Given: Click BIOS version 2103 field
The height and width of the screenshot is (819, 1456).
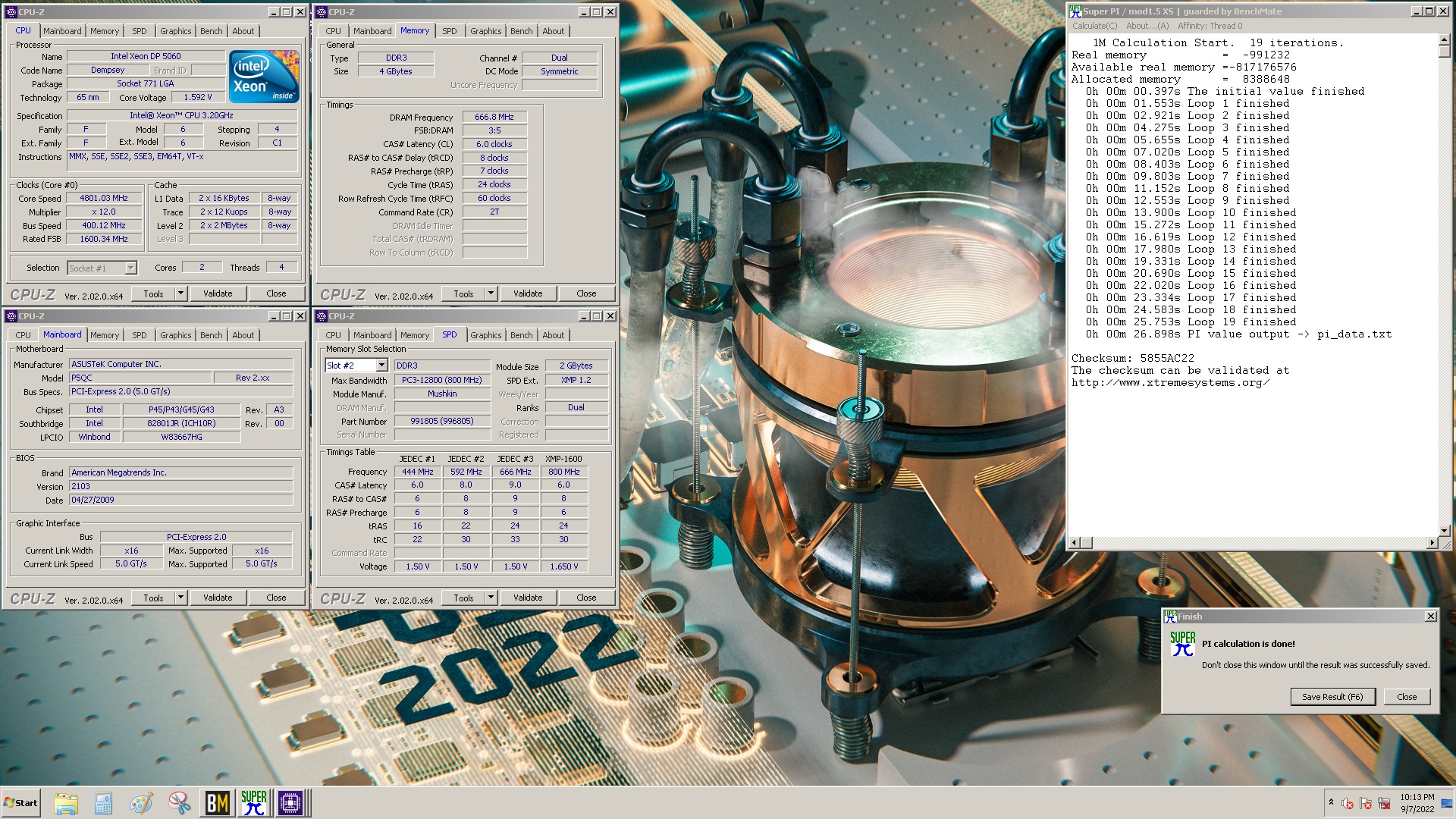Looking at the screenshot, I should pyautogui.click(x=180, y=486).
